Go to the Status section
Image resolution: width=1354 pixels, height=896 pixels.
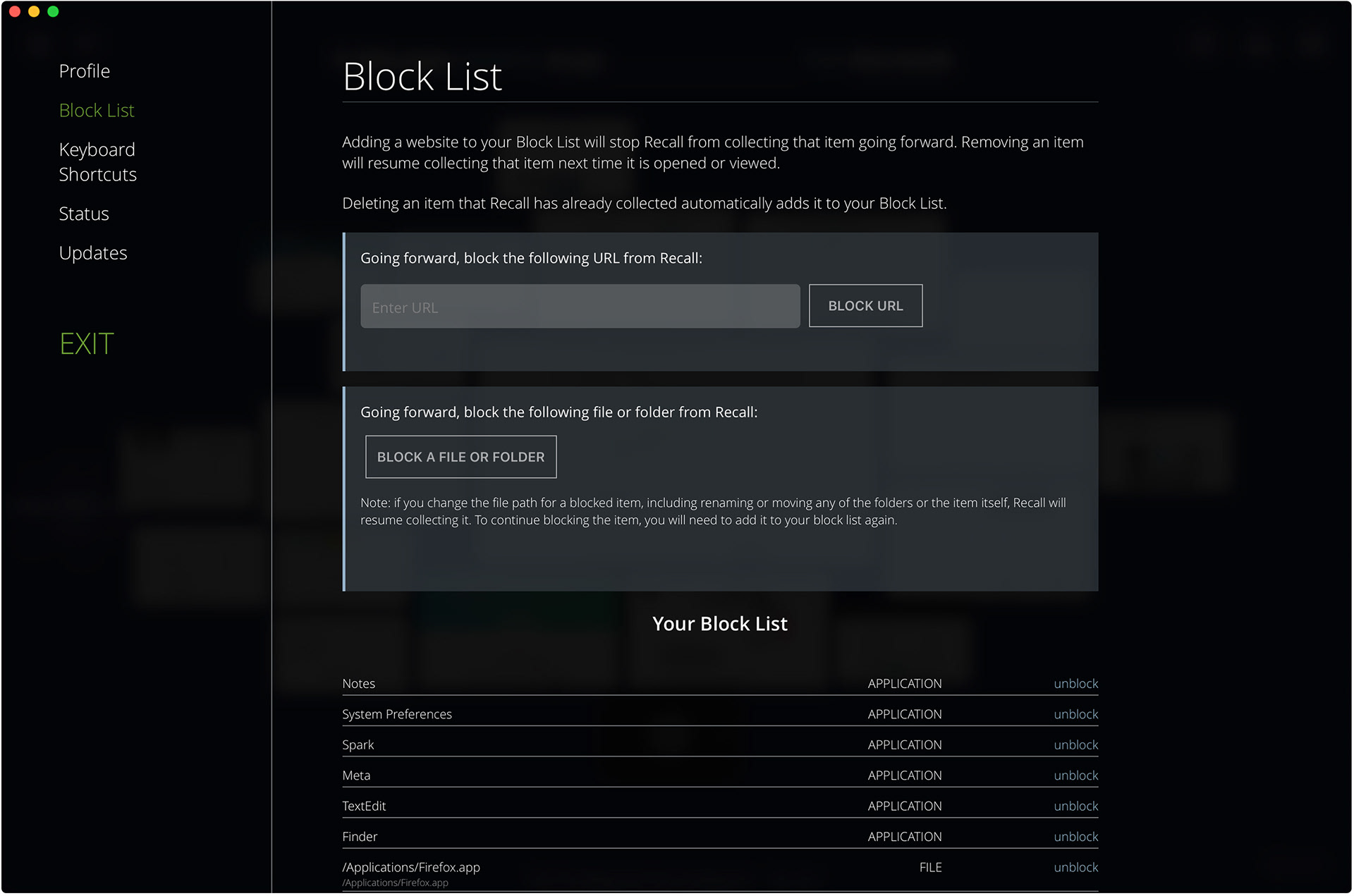(84, 214)
